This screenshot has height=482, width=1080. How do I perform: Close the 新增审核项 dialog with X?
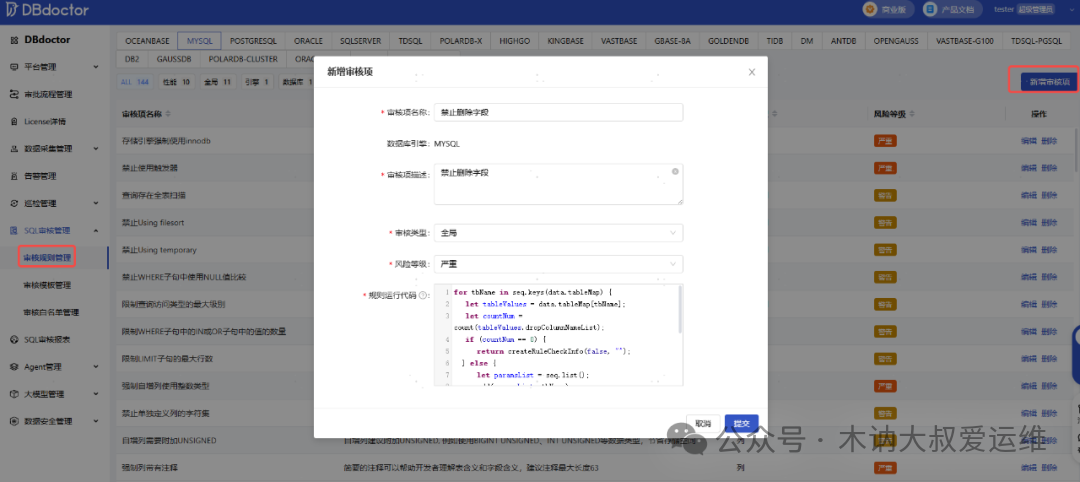751,72
